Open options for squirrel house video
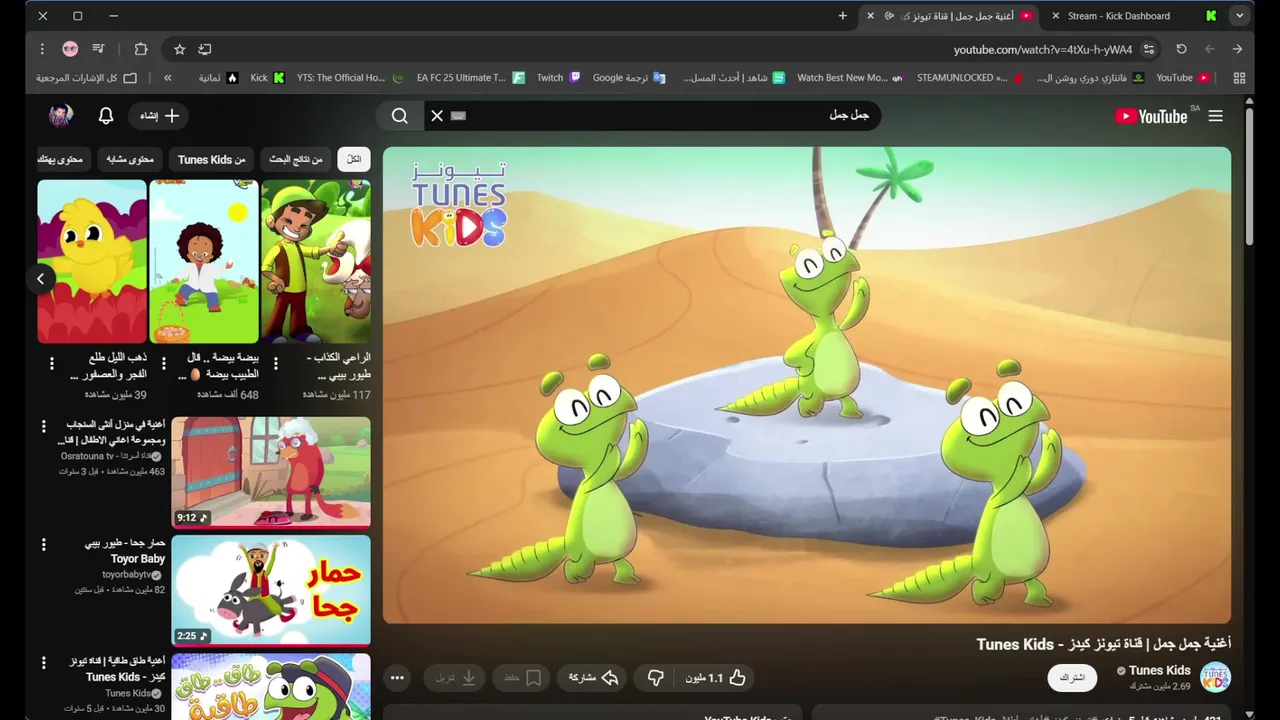The image size is (1280, 720). pos(43,427)
